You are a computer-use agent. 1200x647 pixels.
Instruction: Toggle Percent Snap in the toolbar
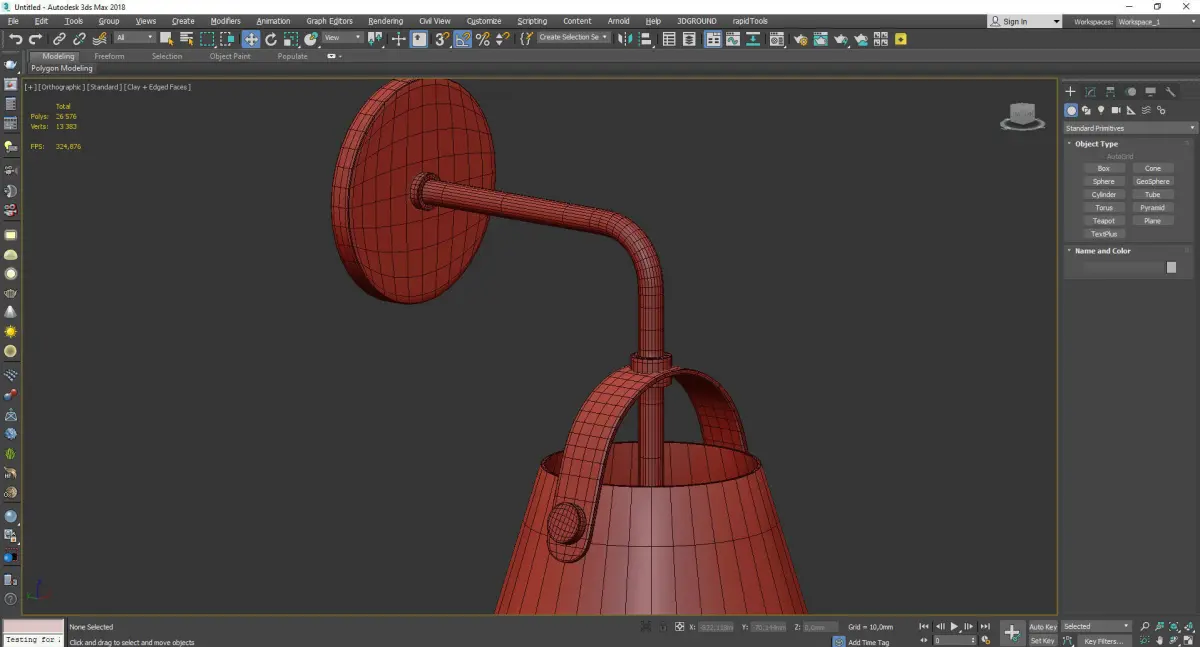click(x=483, y=39)
